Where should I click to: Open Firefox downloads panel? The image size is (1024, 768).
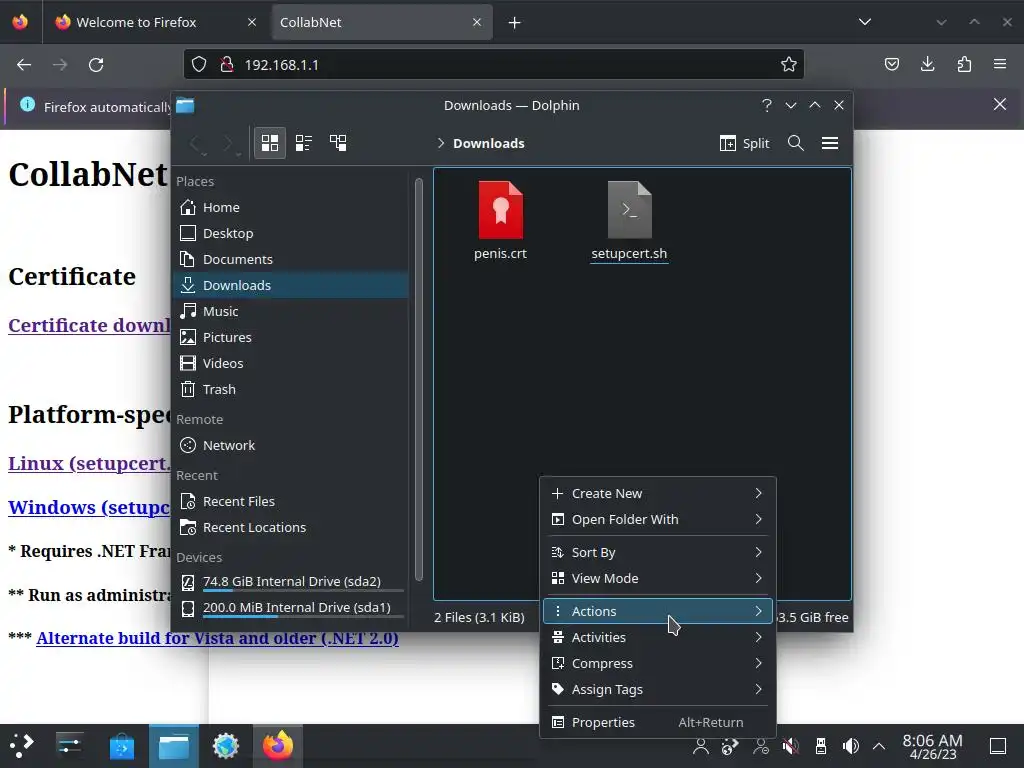tap(927, 64)
